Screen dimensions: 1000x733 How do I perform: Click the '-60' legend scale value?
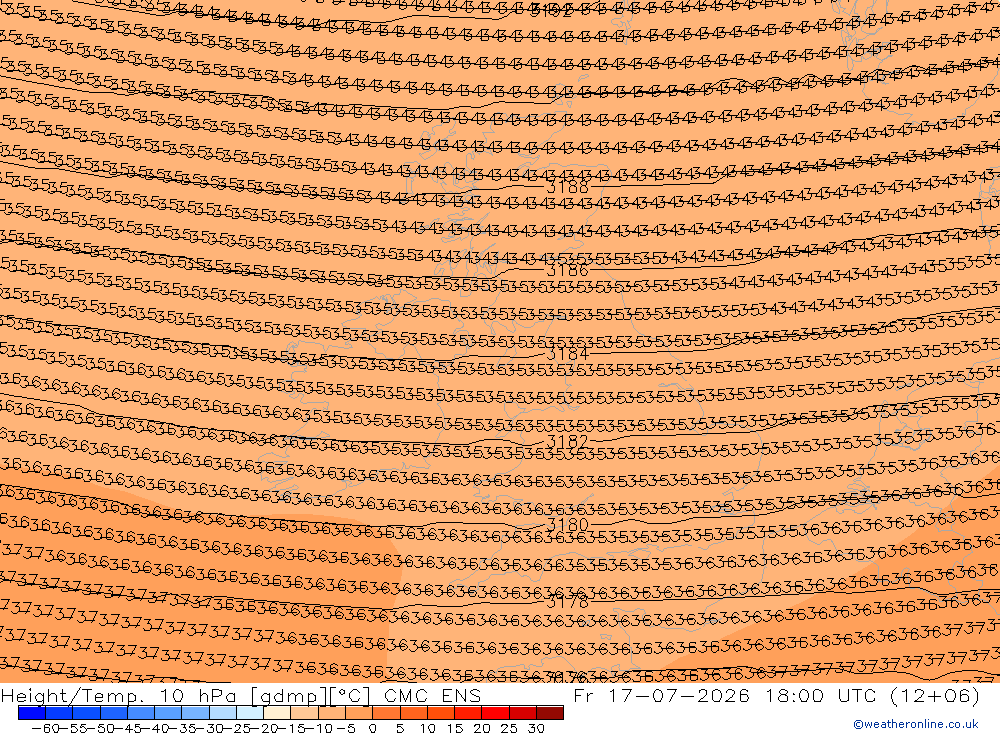45,728
